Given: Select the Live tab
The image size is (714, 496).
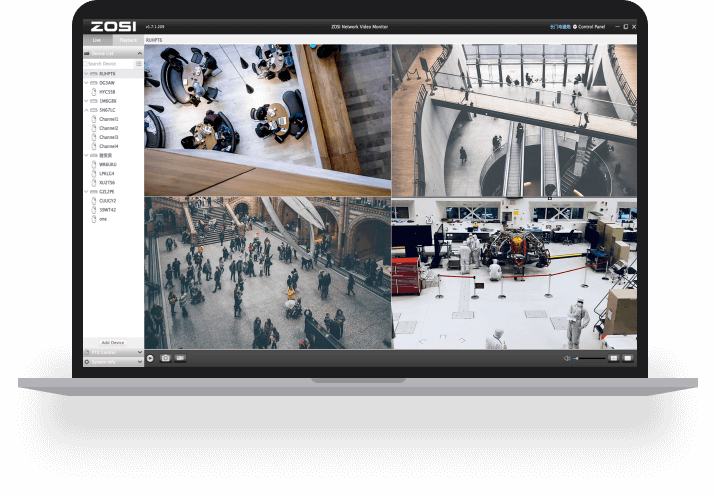Looking at the screenshot, I should (x=97, y=40).
